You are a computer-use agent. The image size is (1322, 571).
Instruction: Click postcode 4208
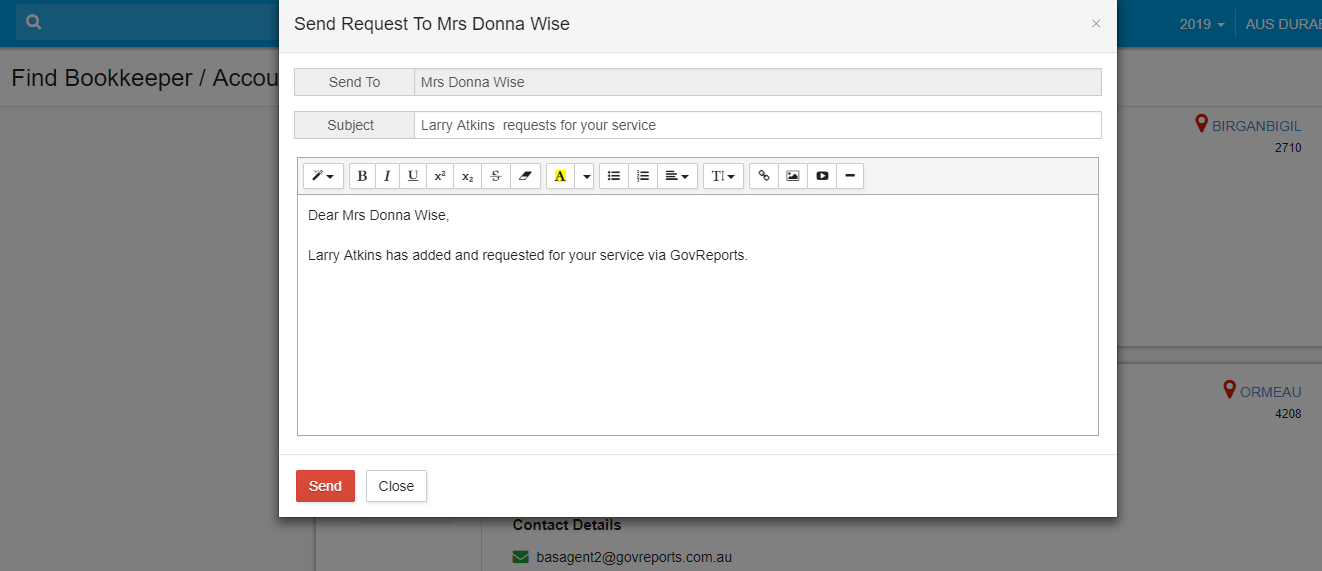tap(1288, 414)
